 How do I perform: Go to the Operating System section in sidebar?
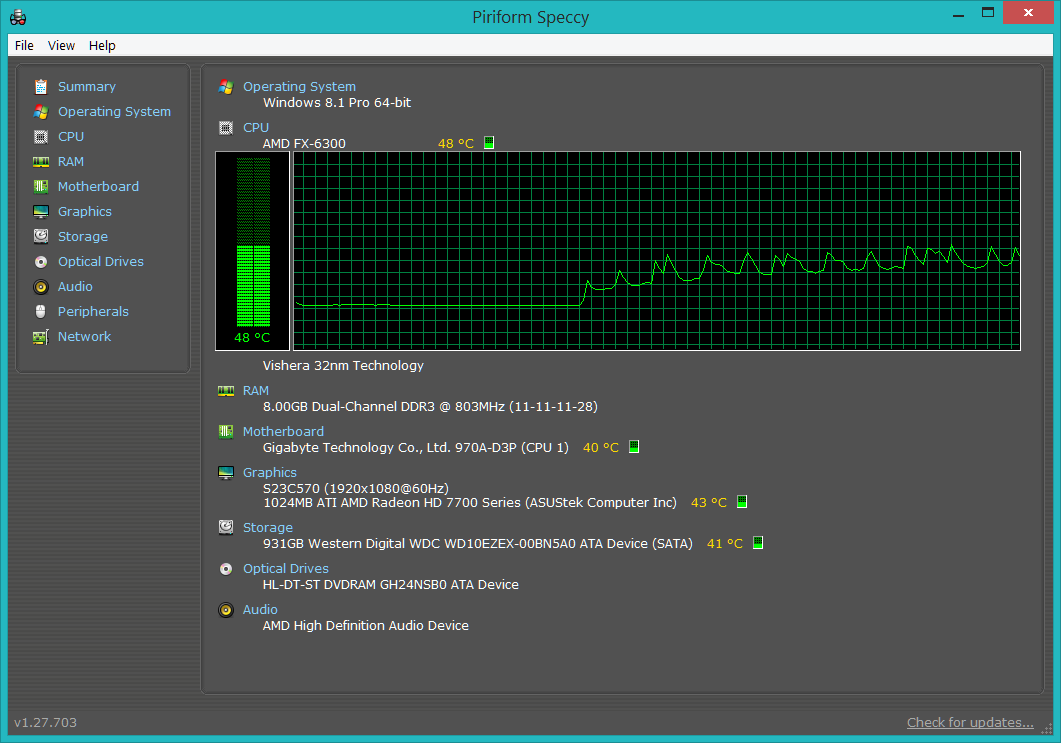(114, 112)
